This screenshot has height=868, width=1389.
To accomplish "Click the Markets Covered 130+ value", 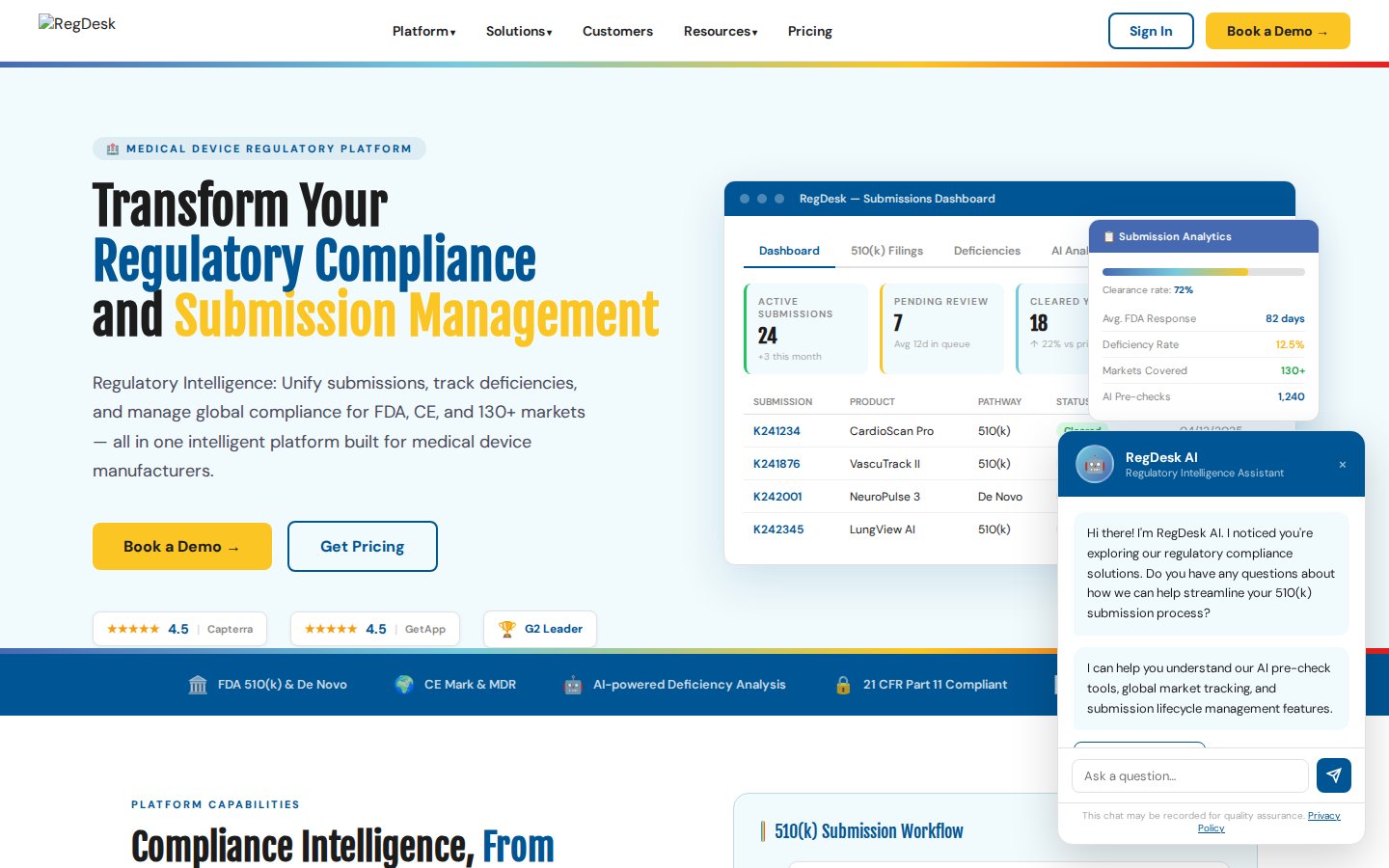I will [1293, 370].
